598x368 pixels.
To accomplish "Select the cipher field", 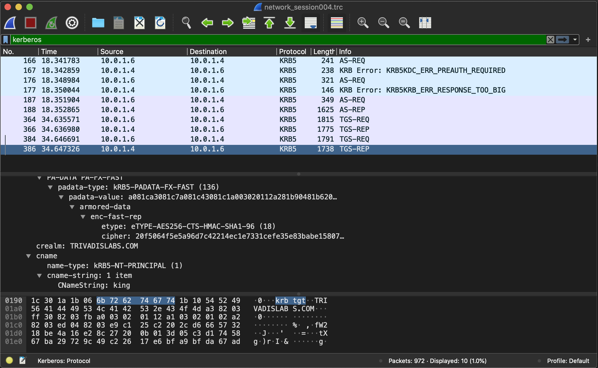I will (223, 236).
